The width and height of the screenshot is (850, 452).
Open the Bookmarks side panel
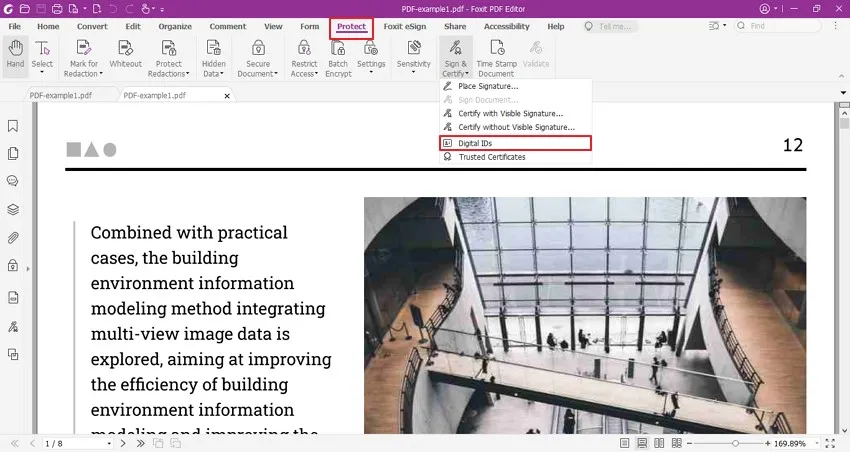point(13,126)
